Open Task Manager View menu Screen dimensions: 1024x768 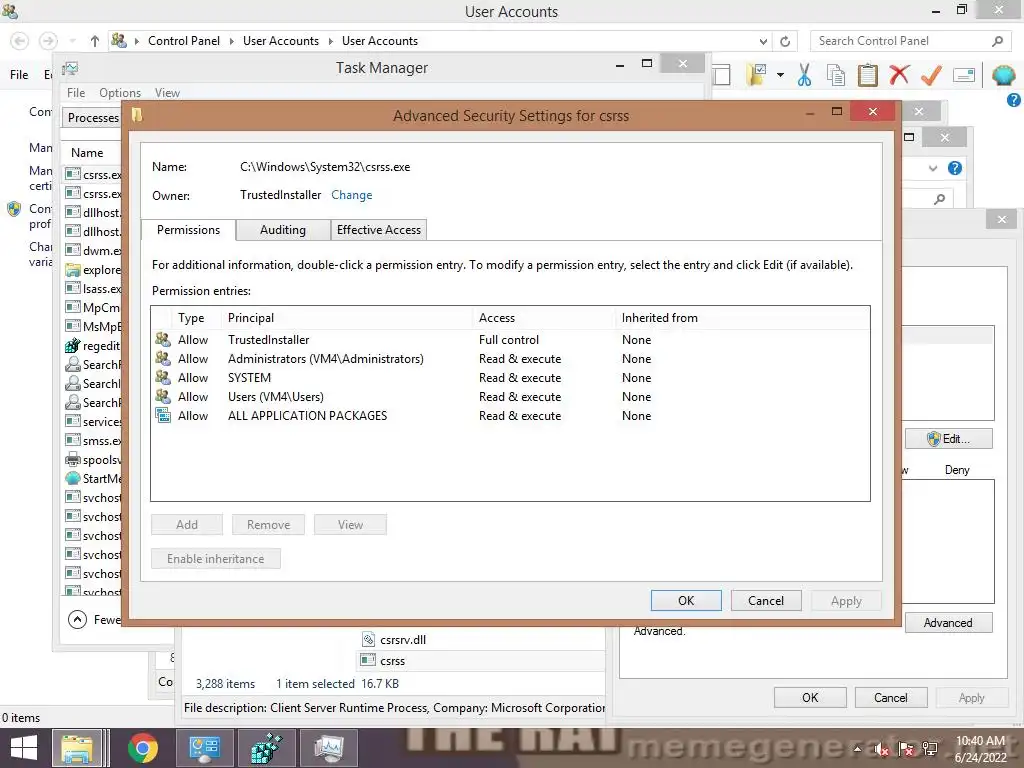pos(167,93)
